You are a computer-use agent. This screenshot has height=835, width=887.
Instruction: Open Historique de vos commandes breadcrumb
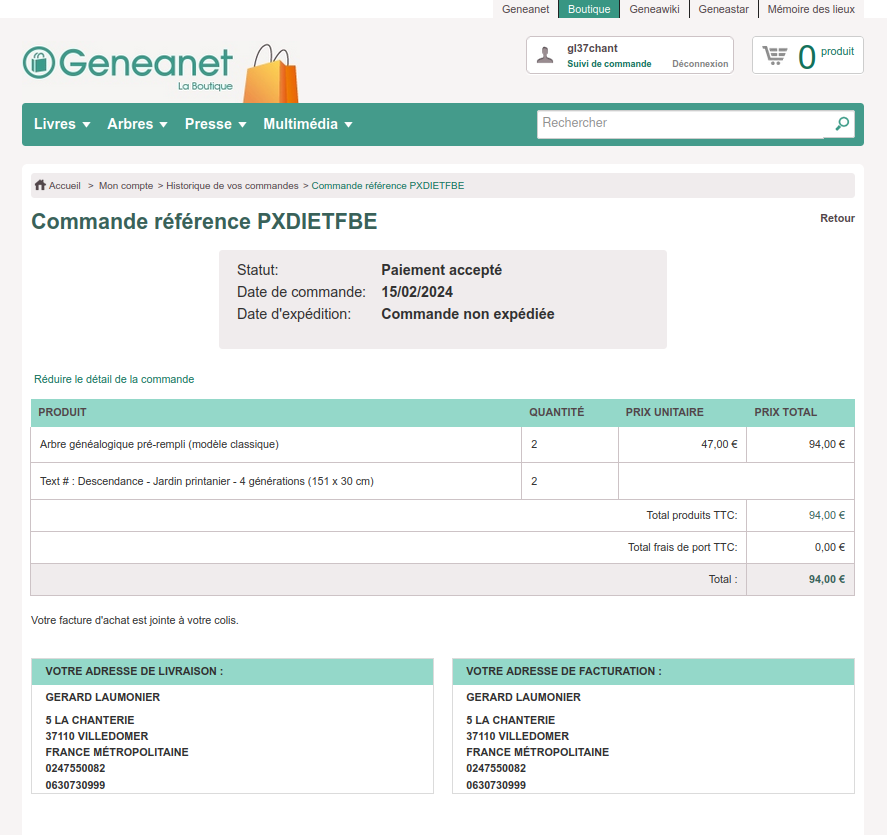[x=232, y=186]
